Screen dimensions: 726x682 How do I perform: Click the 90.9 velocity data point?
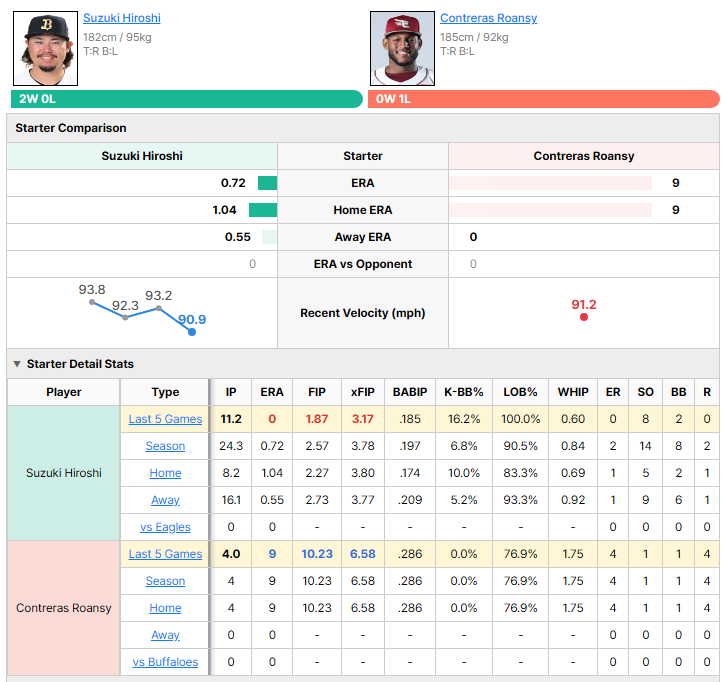pyautogui.click(x=192, y=332)
